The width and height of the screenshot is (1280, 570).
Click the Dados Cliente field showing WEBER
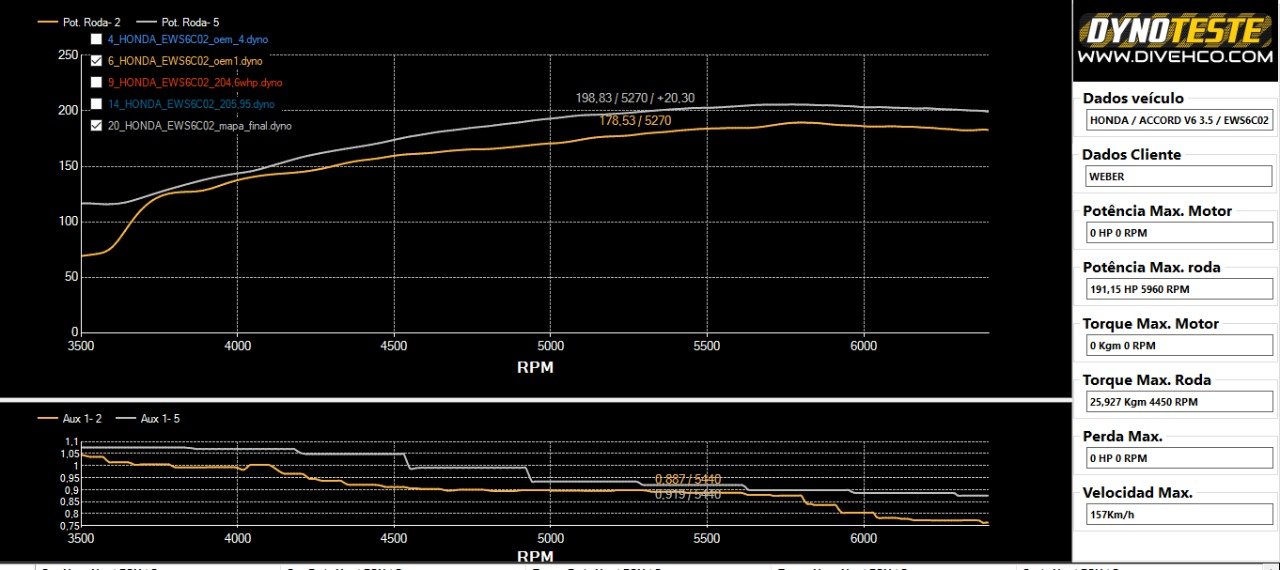click(x=1178, y=176)
